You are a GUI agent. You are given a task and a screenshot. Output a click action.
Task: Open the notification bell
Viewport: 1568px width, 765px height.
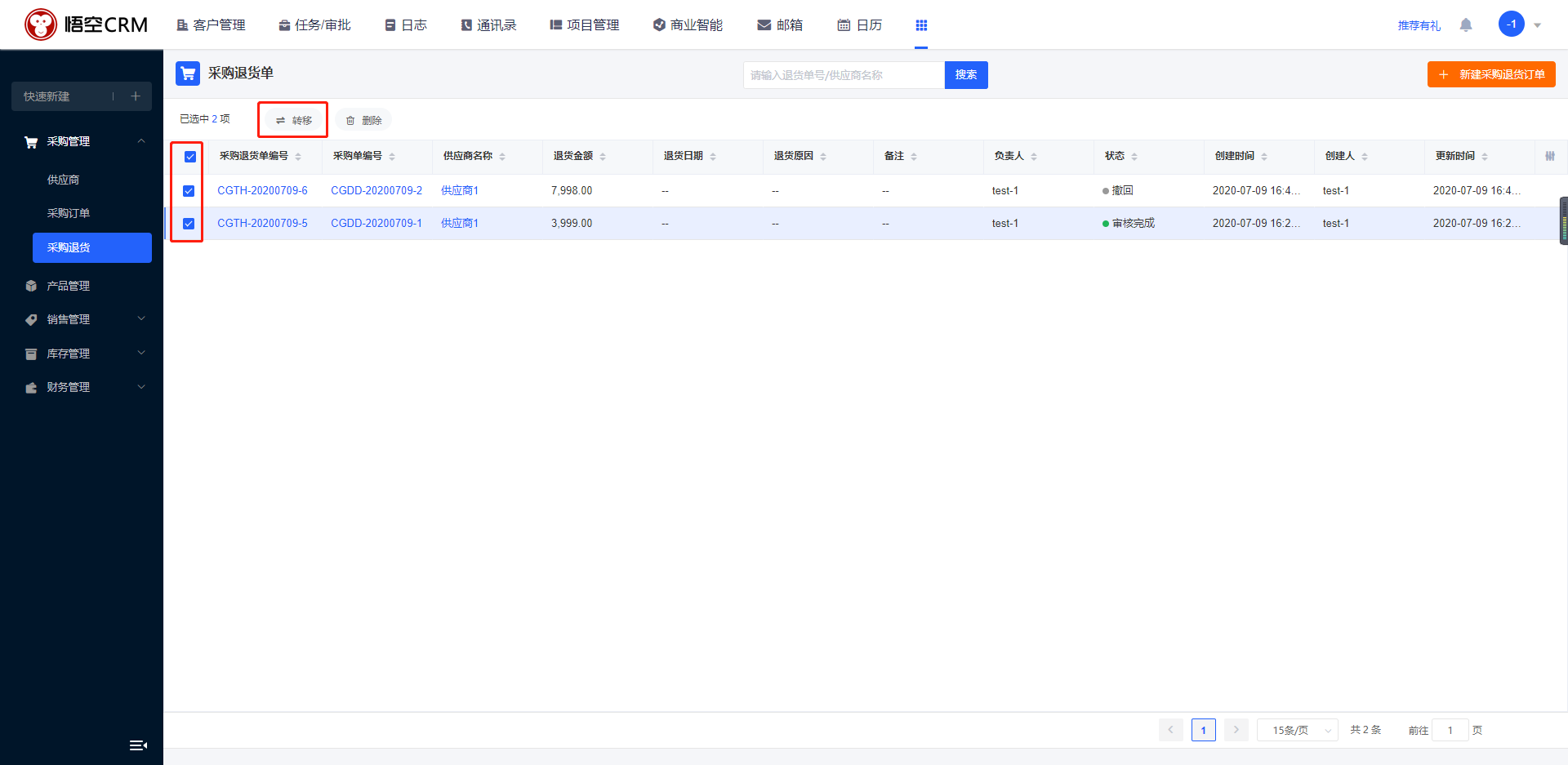(1466, 25)
